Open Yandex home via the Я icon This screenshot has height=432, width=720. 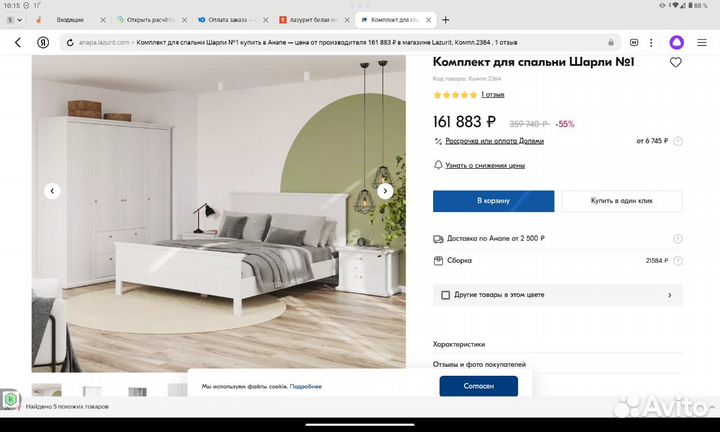(x=43, y=43)
